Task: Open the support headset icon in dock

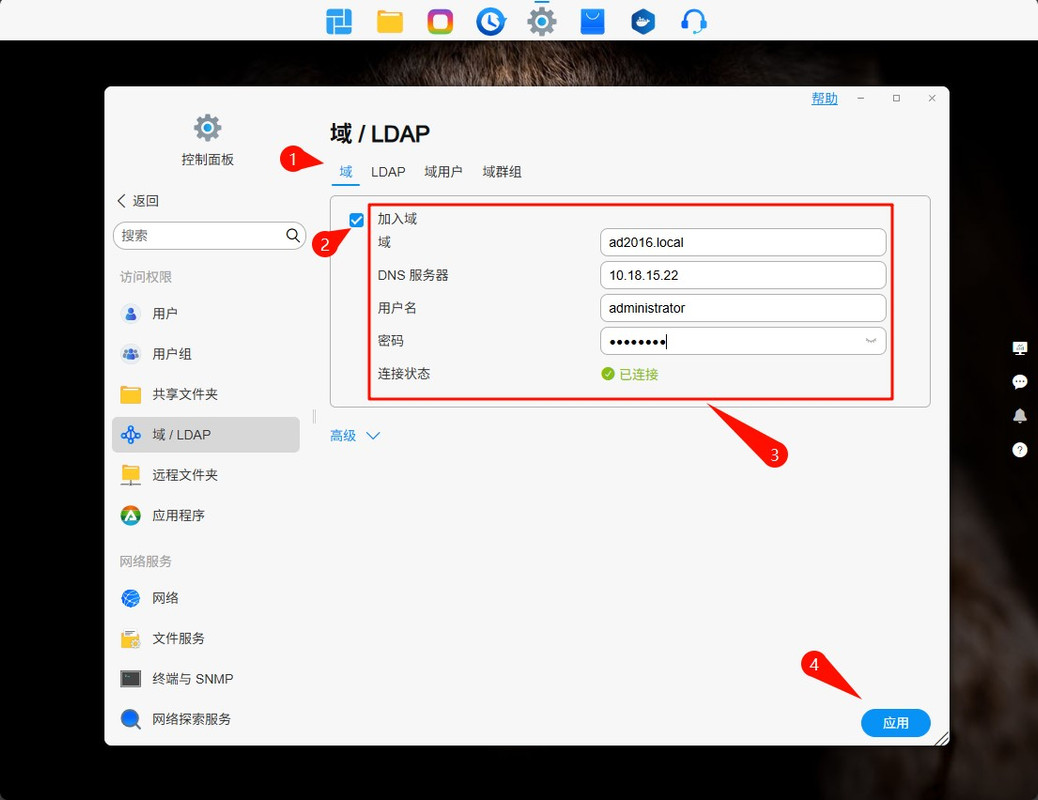Action: pyautogui.click(x=694, y=22)
